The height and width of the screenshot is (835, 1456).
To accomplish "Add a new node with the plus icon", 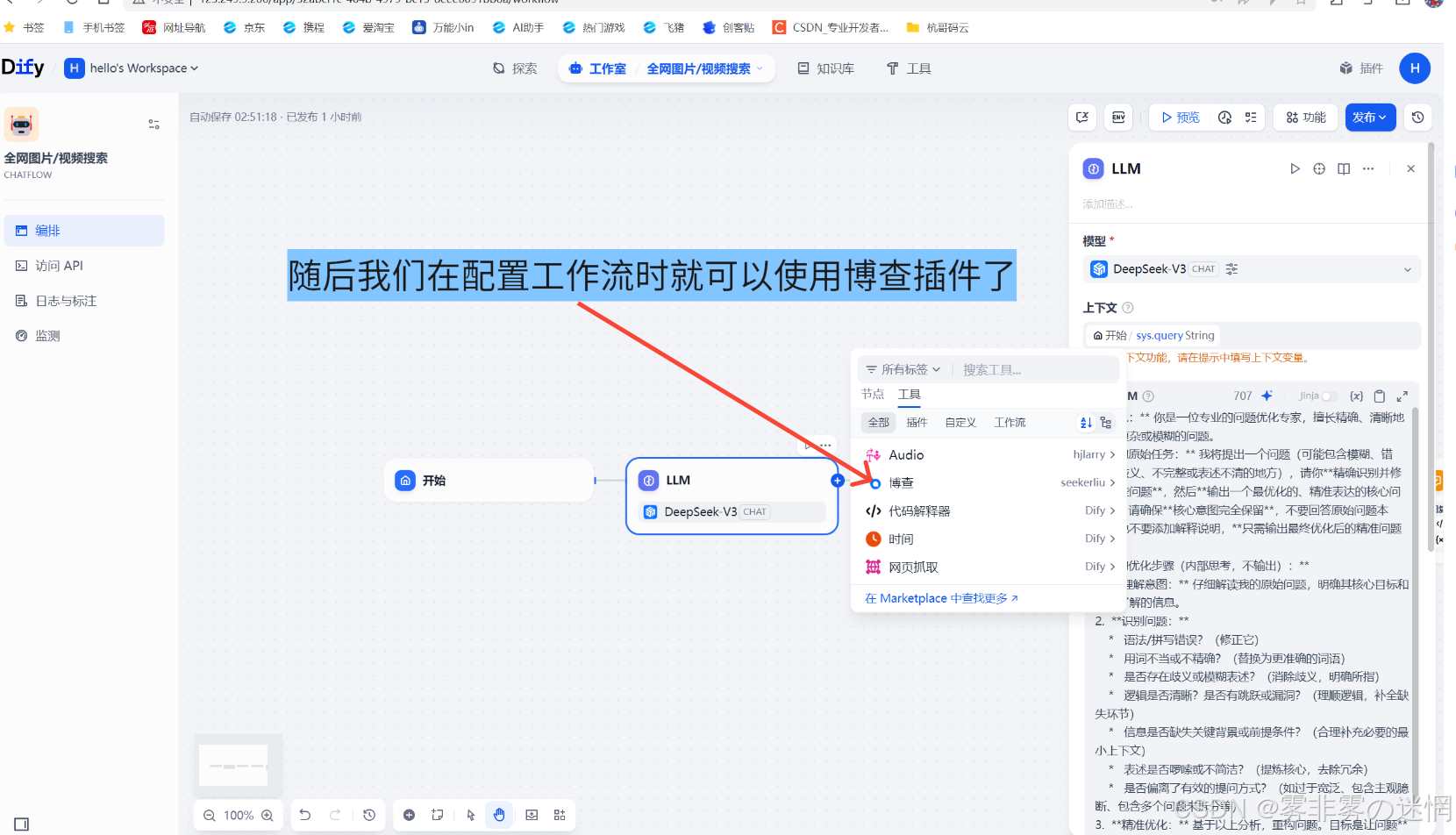I will 409,815.
